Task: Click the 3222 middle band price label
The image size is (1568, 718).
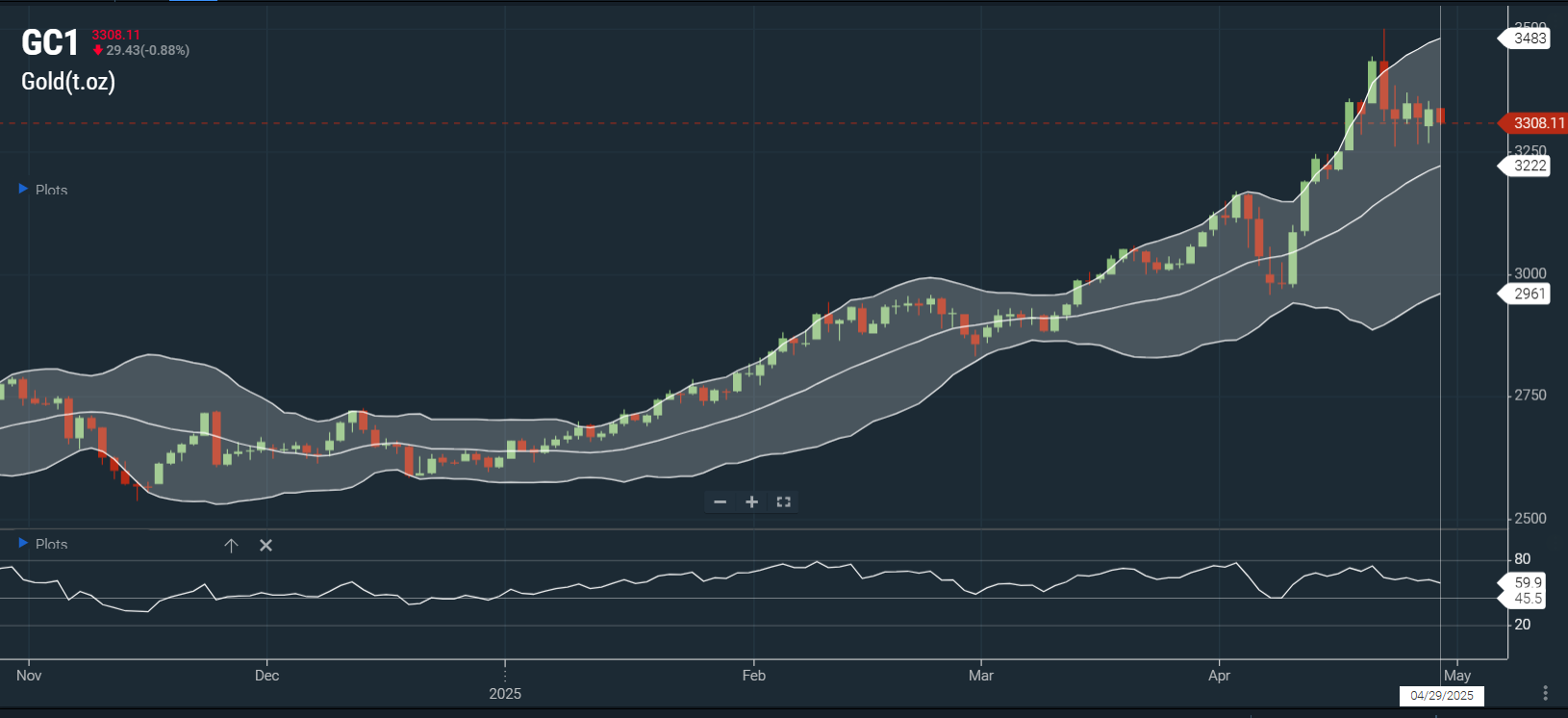Action: 1529,166
